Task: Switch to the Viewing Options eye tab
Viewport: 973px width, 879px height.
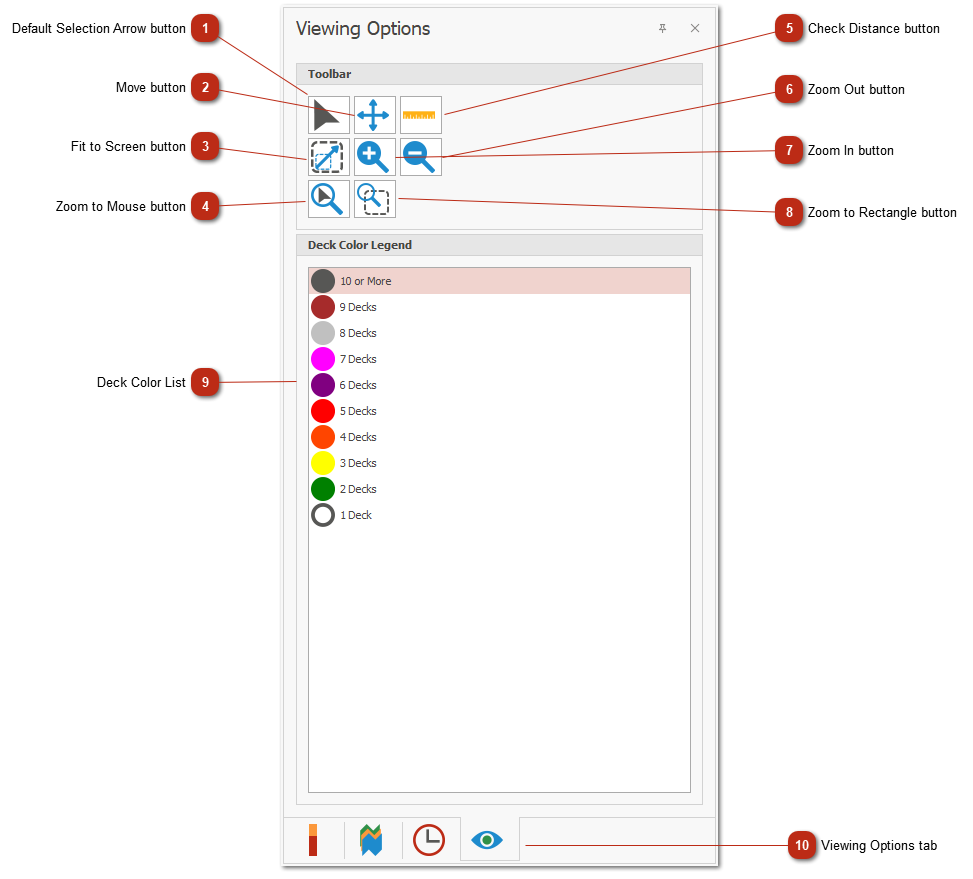Action: [488, 840]
